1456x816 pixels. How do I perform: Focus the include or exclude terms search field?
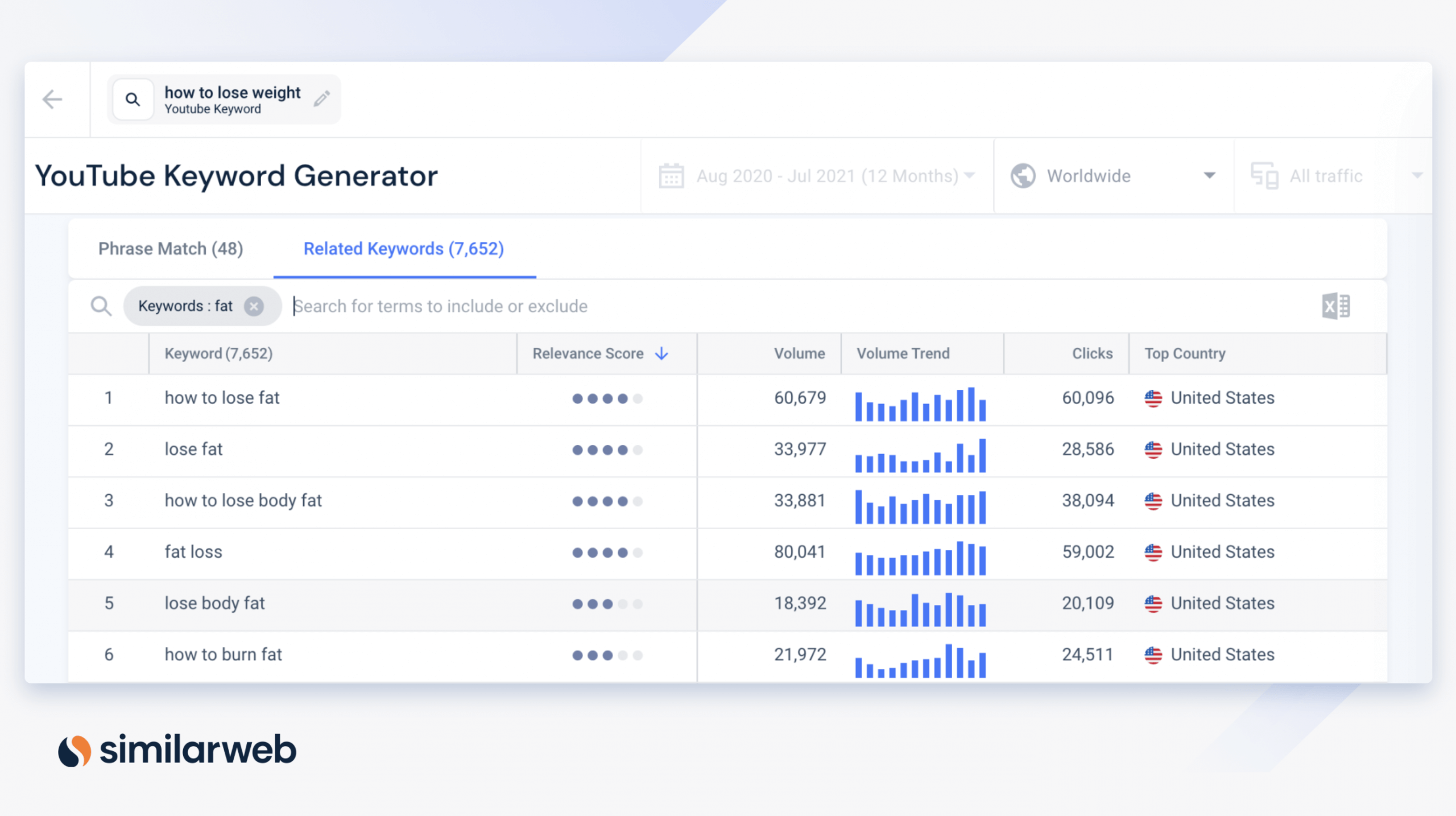[x=796, y=306]
